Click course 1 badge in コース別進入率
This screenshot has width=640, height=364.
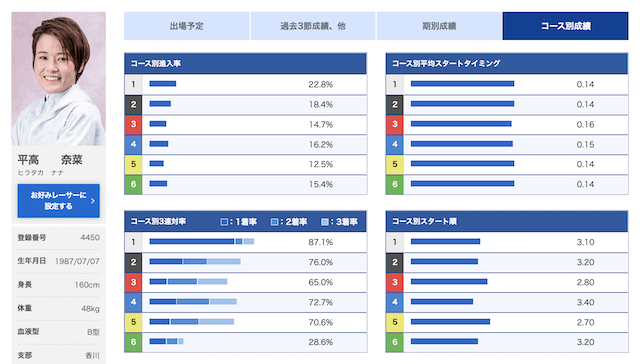tap(133, 84)
